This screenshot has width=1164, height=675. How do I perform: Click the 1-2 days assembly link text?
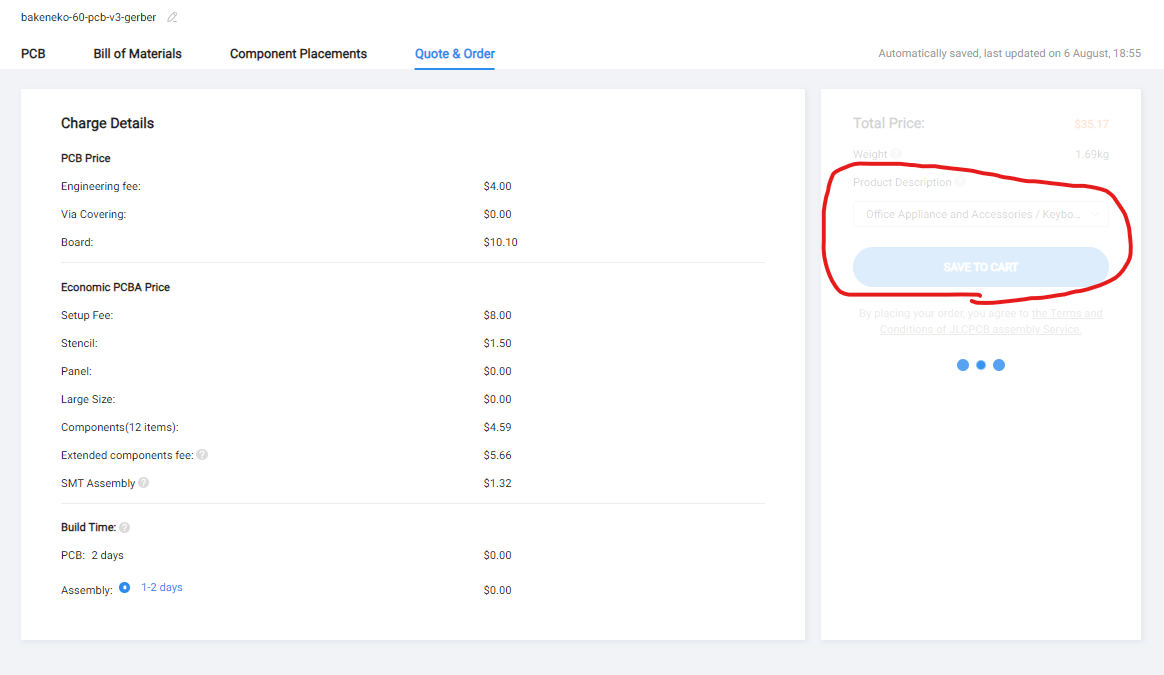pyautogui.click(x=162, y=587)
